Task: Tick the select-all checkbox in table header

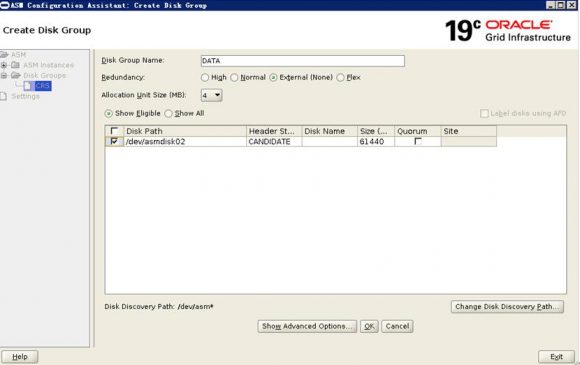Action: pos(114,131)
